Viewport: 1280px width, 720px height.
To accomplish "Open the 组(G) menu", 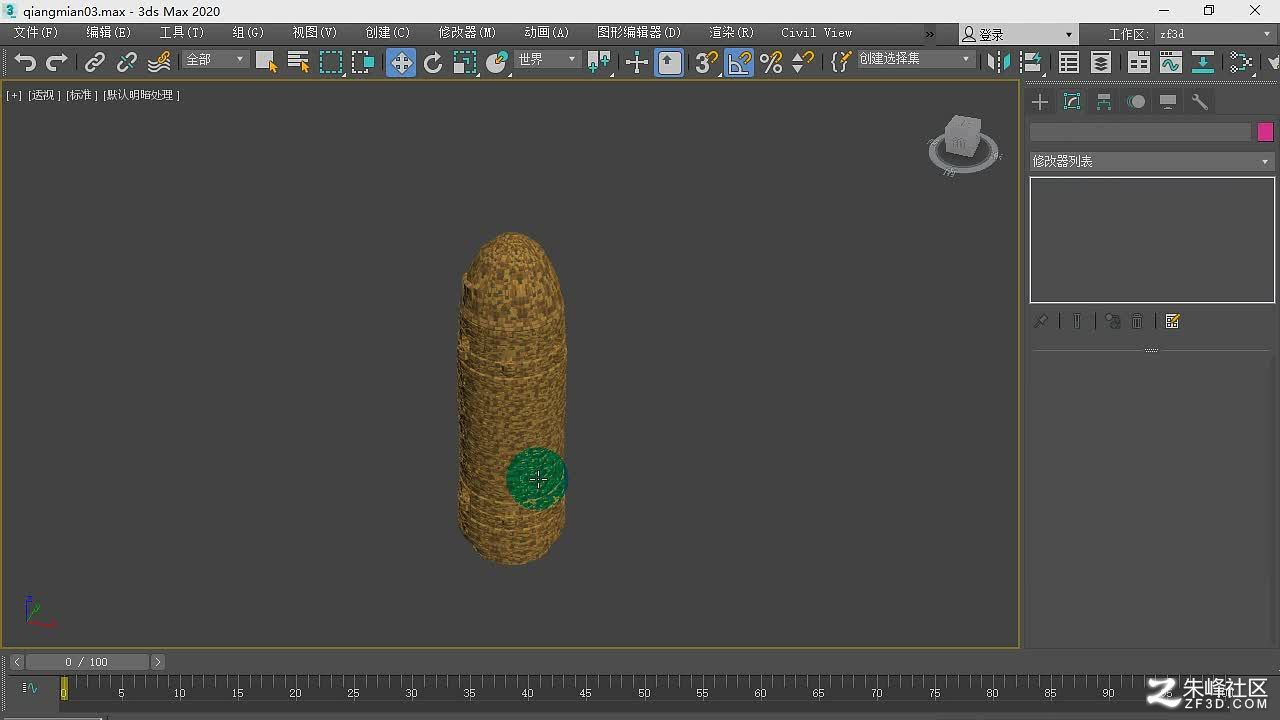I will tap(248, 33).
